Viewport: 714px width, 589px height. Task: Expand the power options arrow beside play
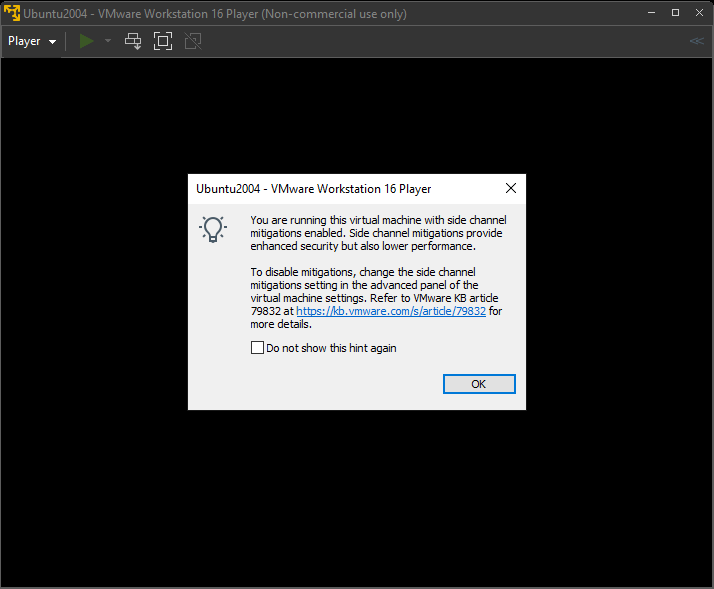[108, 41]
